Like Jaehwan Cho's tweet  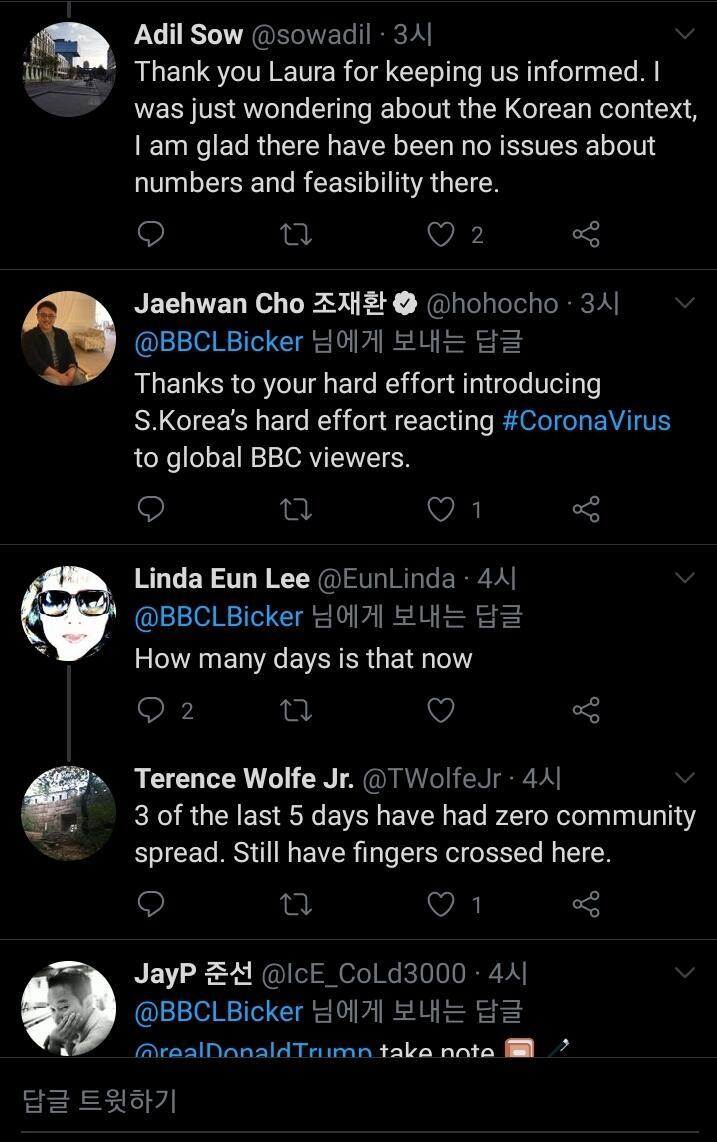(441, 509)
